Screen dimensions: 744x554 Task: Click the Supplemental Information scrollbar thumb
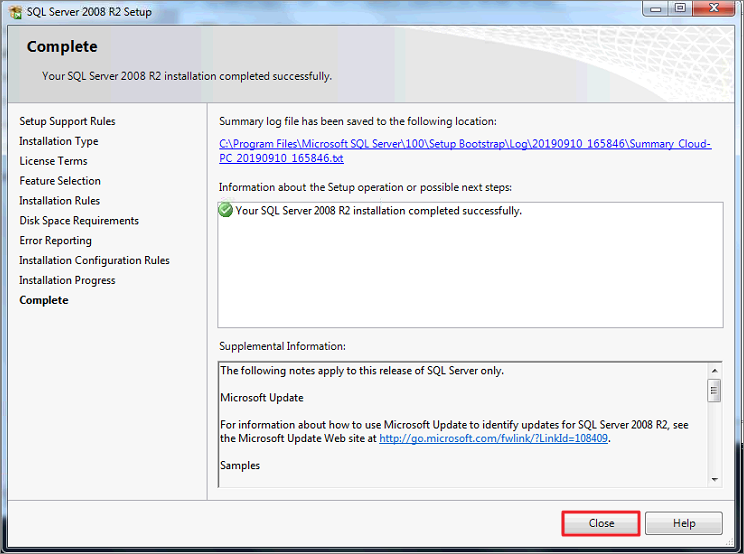tap(714, 391)
